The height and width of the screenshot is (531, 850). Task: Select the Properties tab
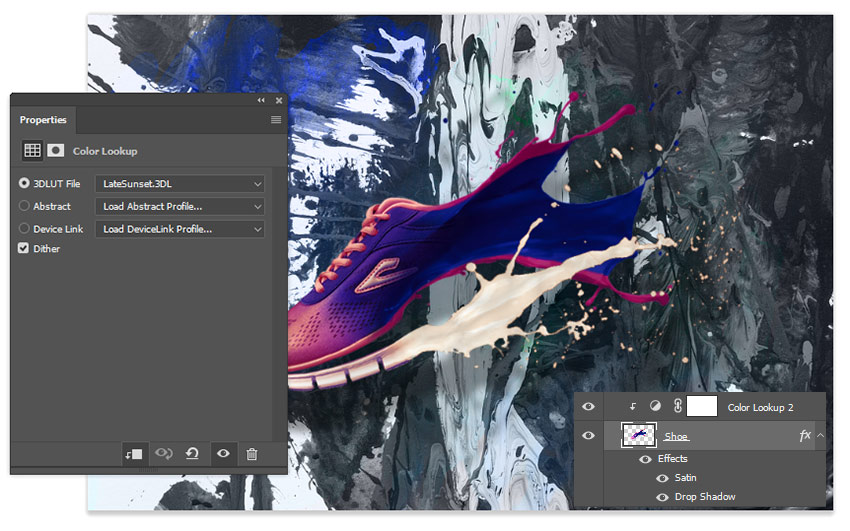click(x=43, y=120)
